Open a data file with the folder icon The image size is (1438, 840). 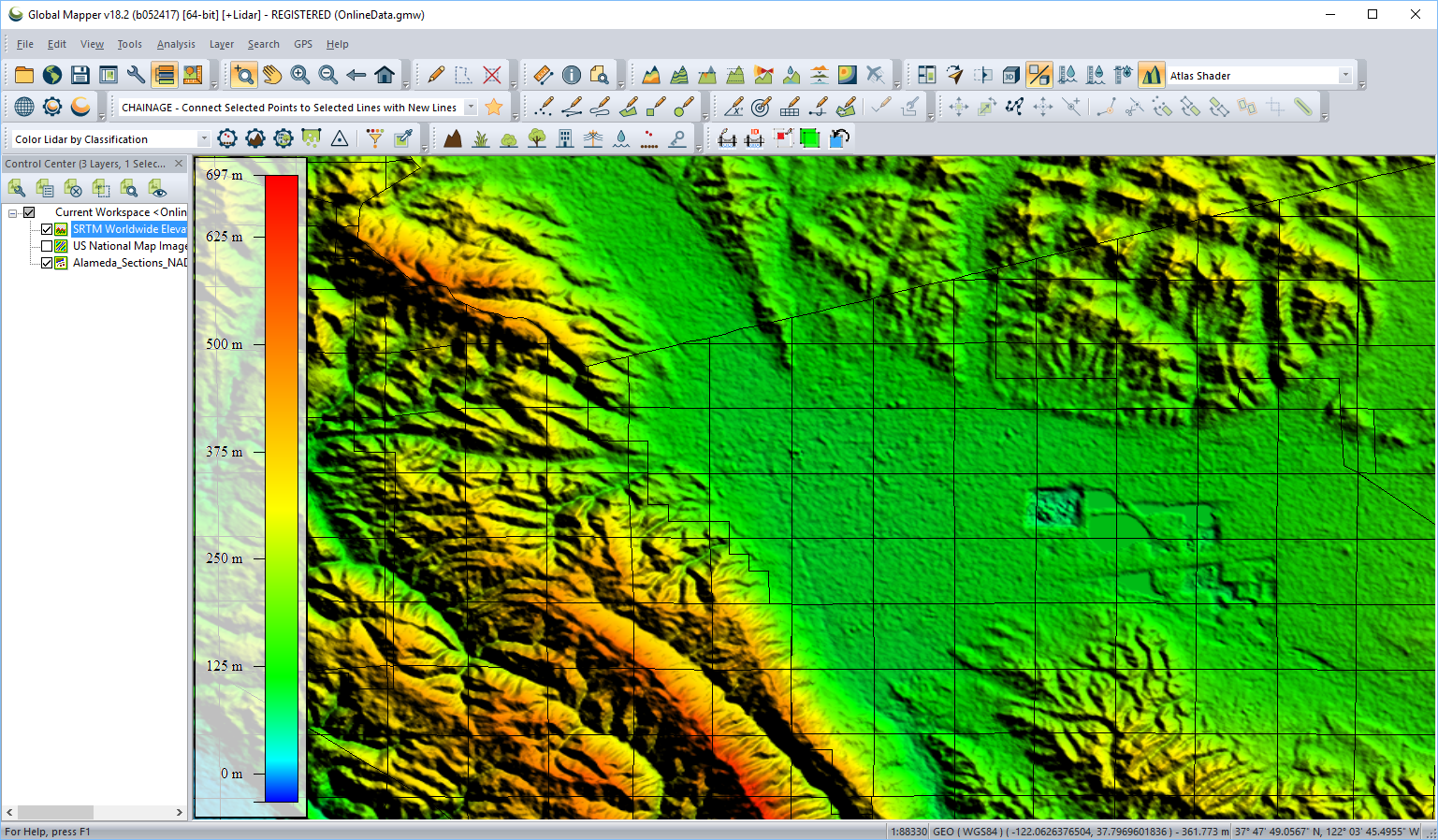click(x=24, y=75)
